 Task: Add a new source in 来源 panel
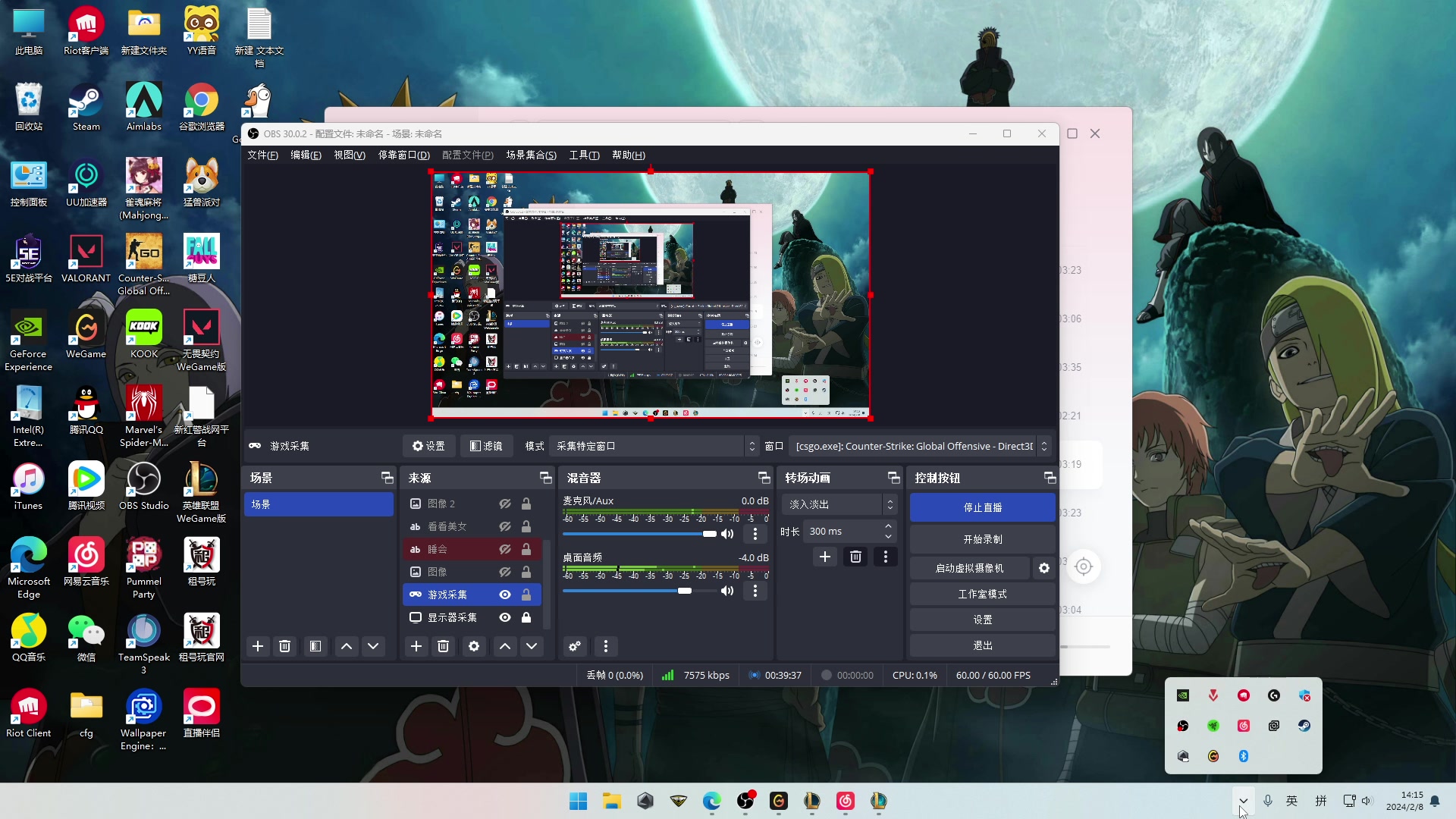point(416,646)
